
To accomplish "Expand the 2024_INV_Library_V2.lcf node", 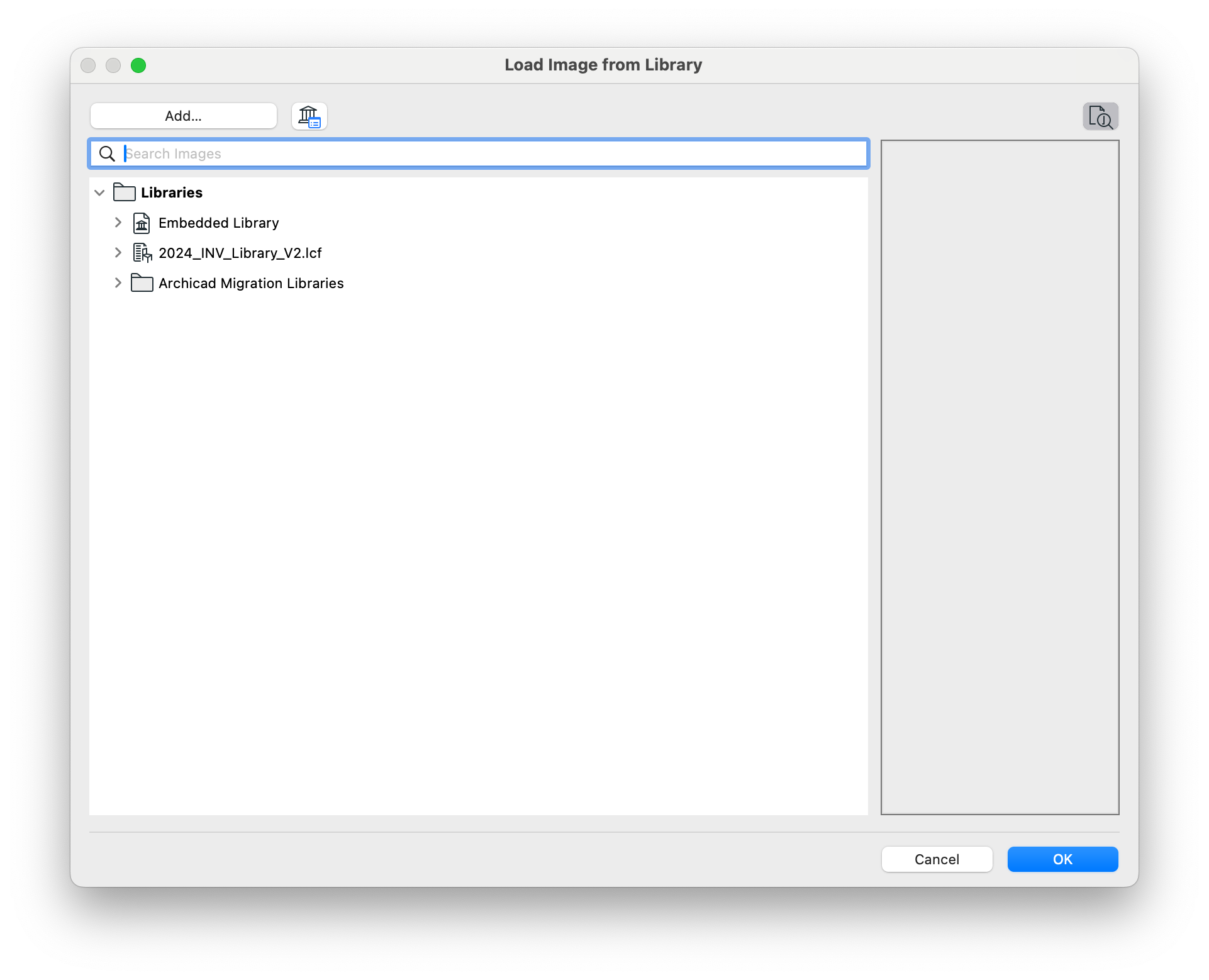I will pyautogui.click(x=118, y=253).
